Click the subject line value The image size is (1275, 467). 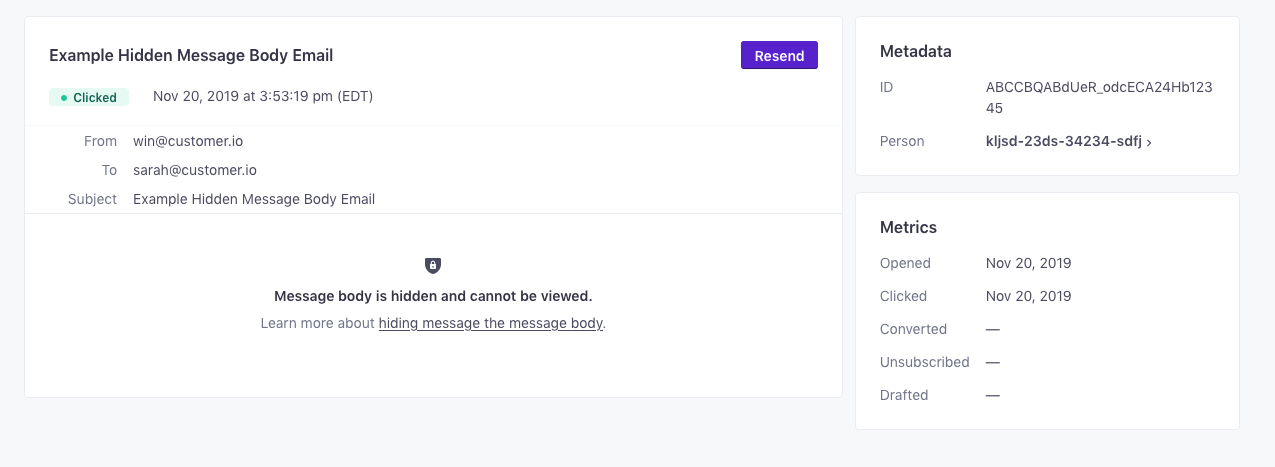(254, 199)
